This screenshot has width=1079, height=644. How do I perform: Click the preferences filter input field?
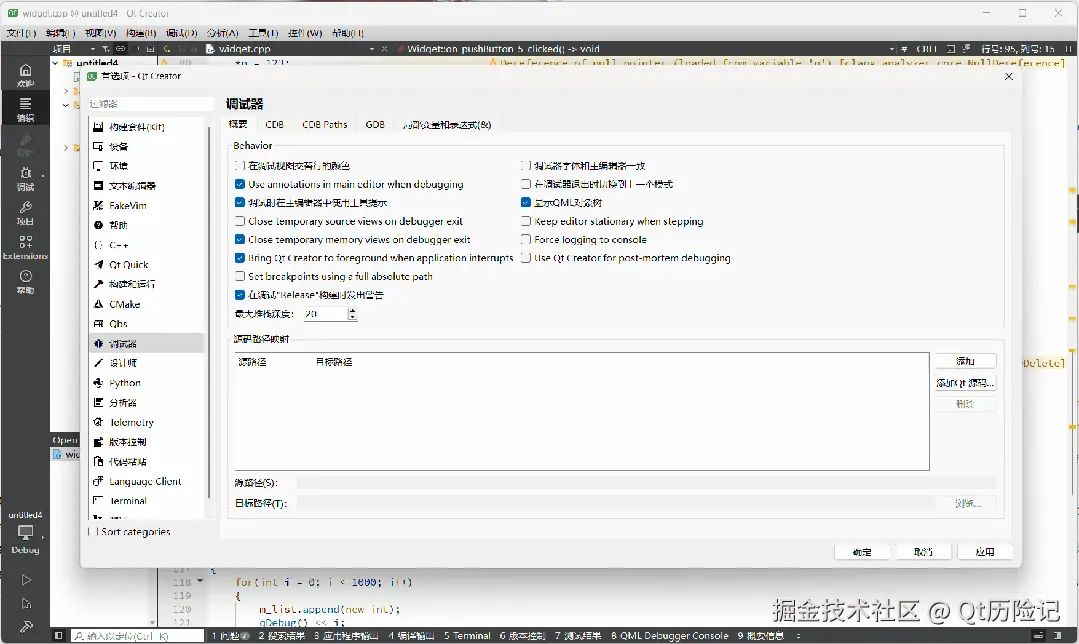[151, 104]
